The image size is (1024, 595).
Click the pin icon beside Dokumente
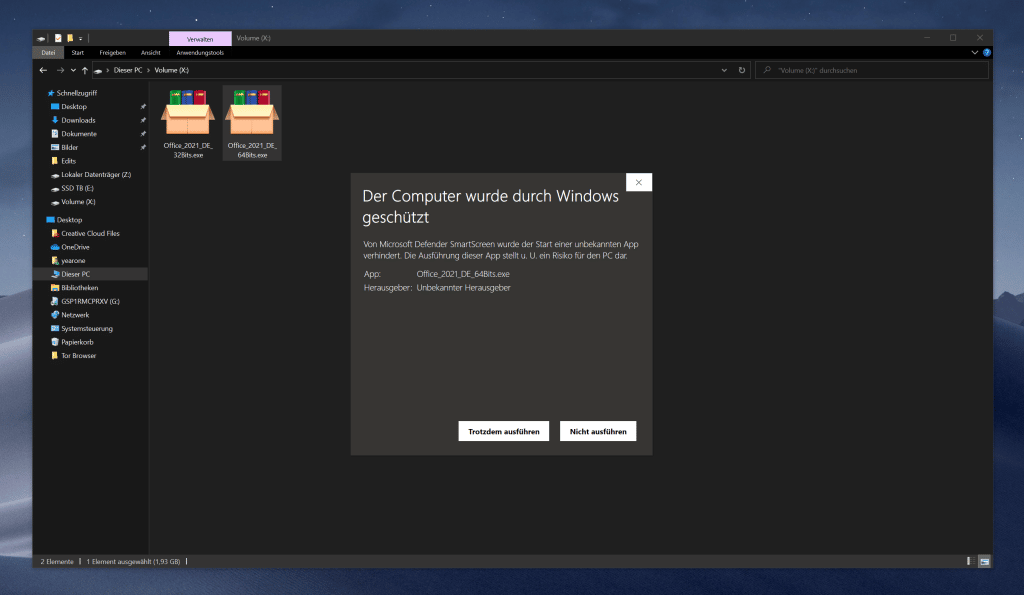(x=143, y=134)
